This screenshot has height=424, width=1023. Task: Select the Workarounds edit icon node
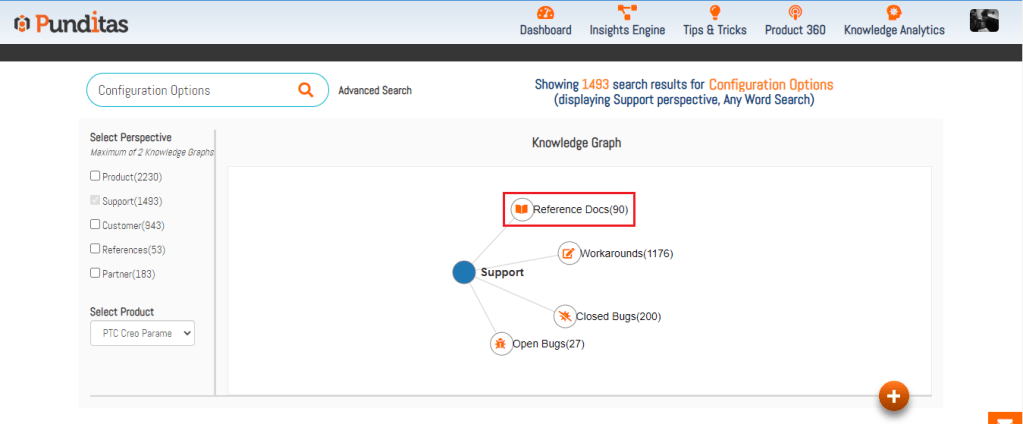[568, 253]
